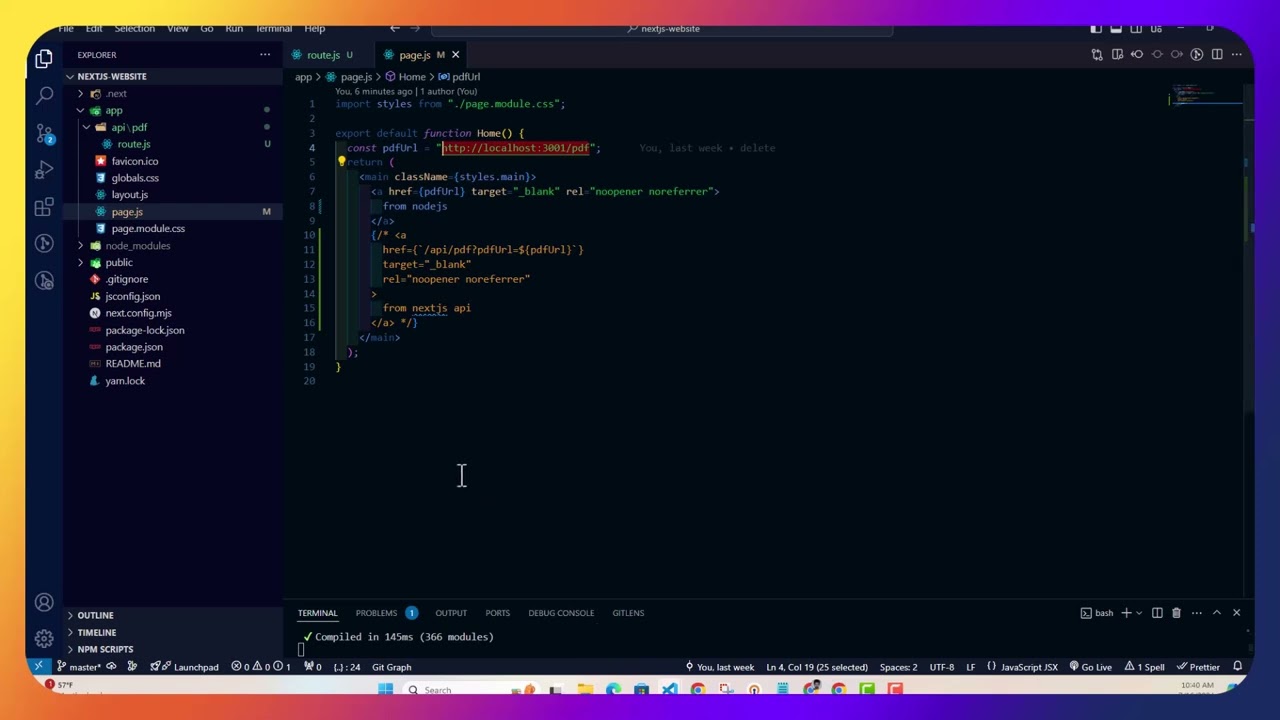Open layout.js in explorer
The width and height of the screenshot is (1280, 720).
tap(129, 195)
